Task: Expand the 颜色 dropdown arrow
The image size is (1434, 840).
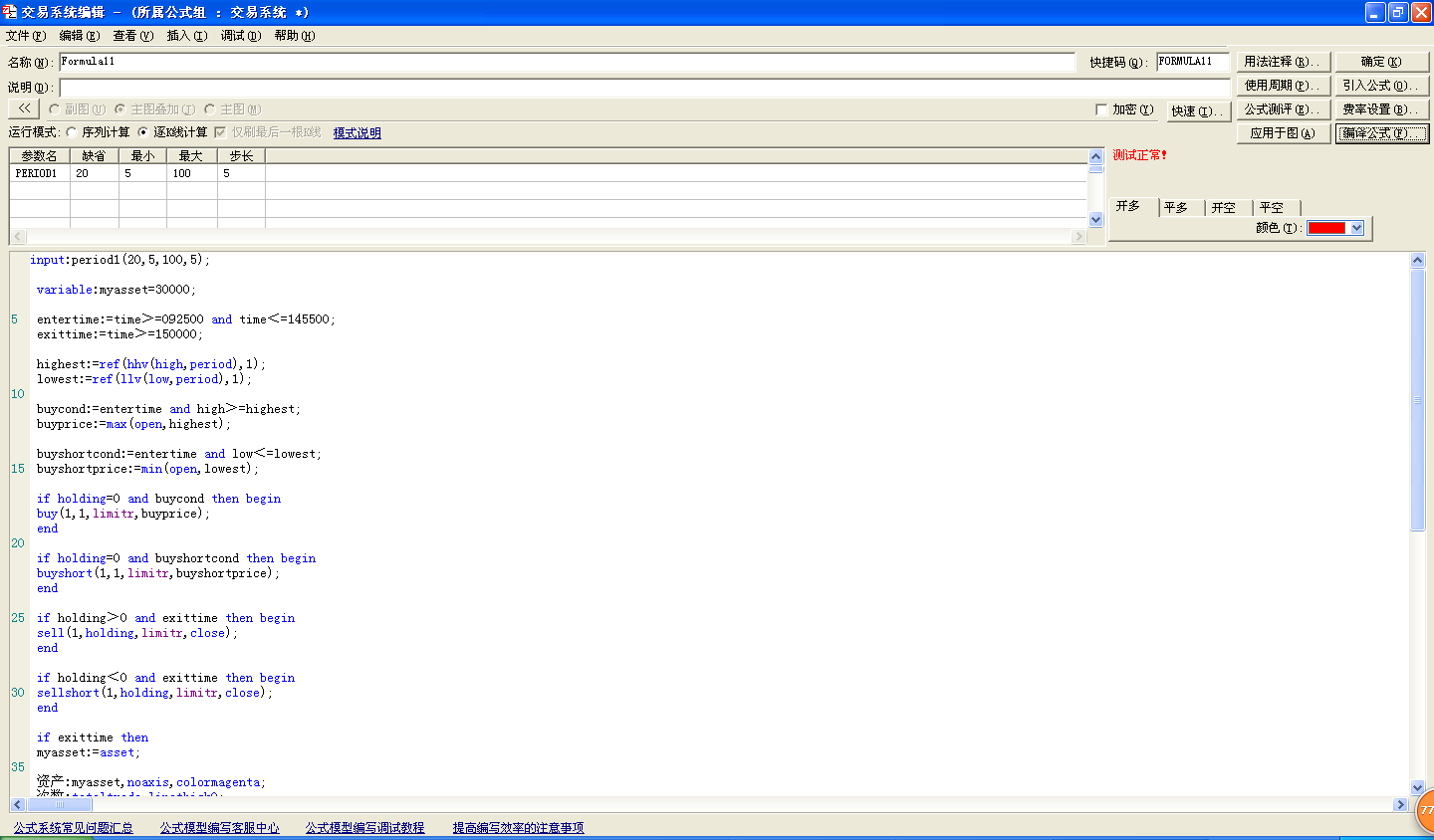Action: pos(1356,228)
